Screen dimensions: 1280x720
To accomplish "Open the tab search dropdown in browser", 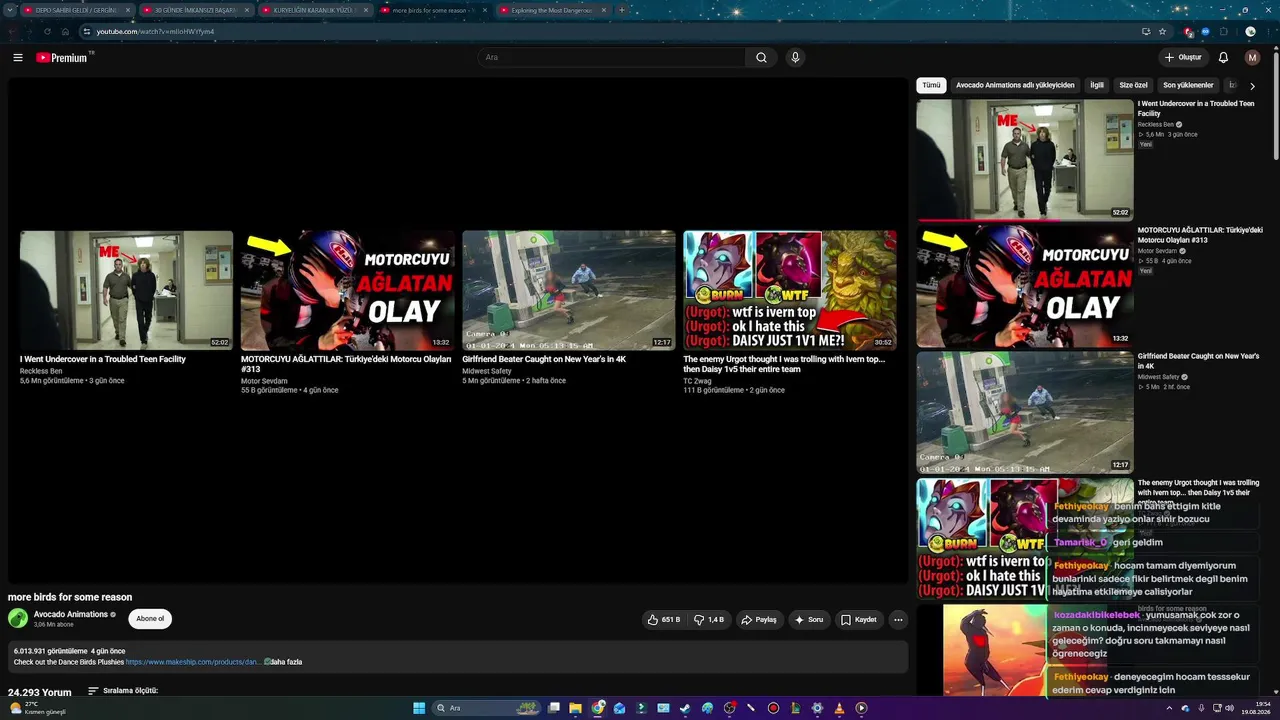I will click(10, 10).
